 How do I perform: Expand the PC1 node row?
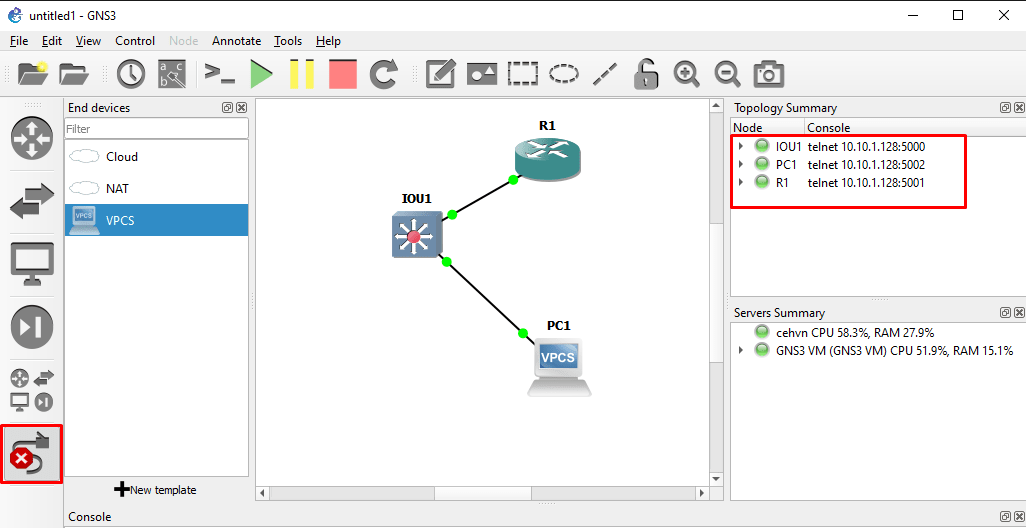click(x=741, y=164)
